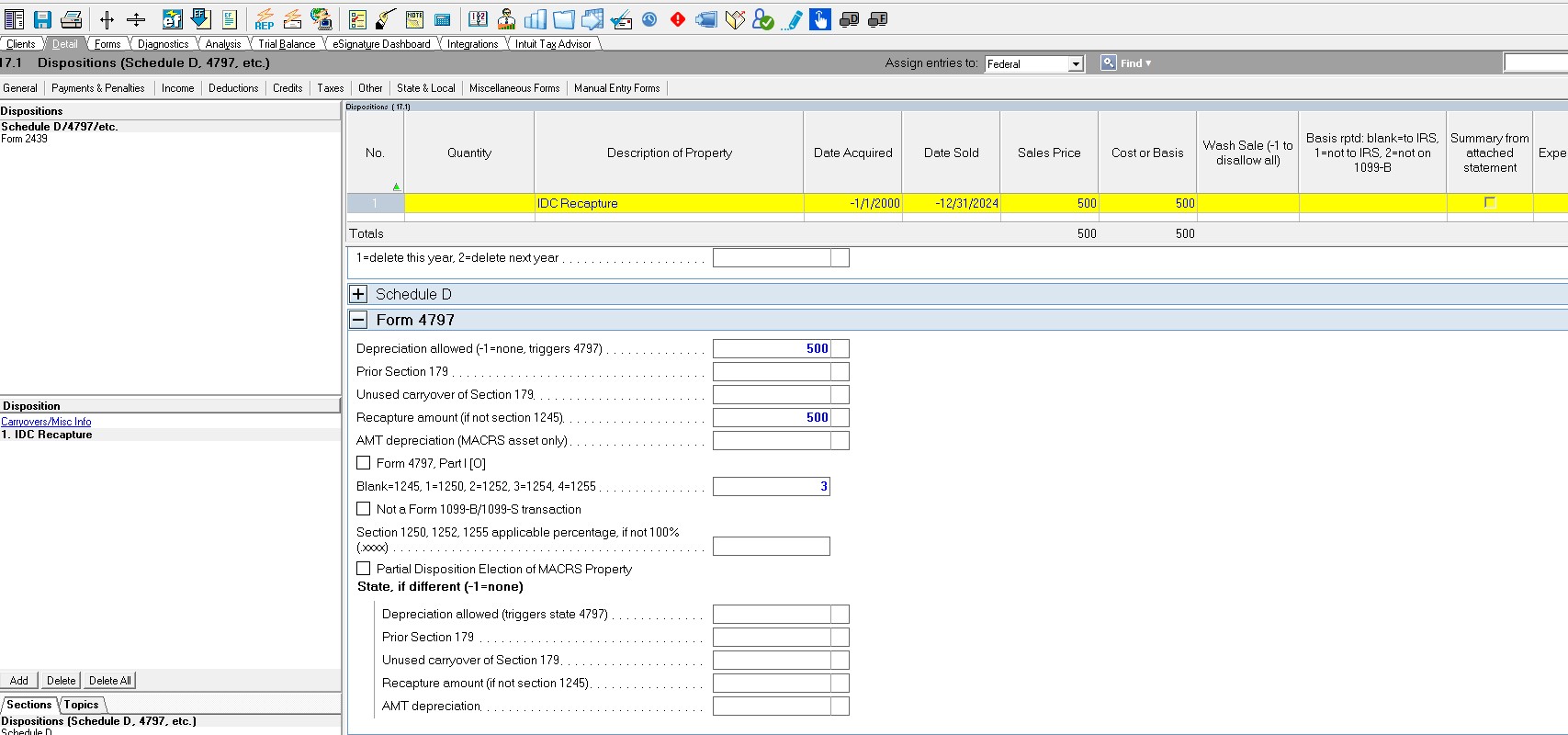This screenshot has height=735, width=1568.
Task: Check Not a Form 1099-B/1099-S transaction
Action: (364, 509)
